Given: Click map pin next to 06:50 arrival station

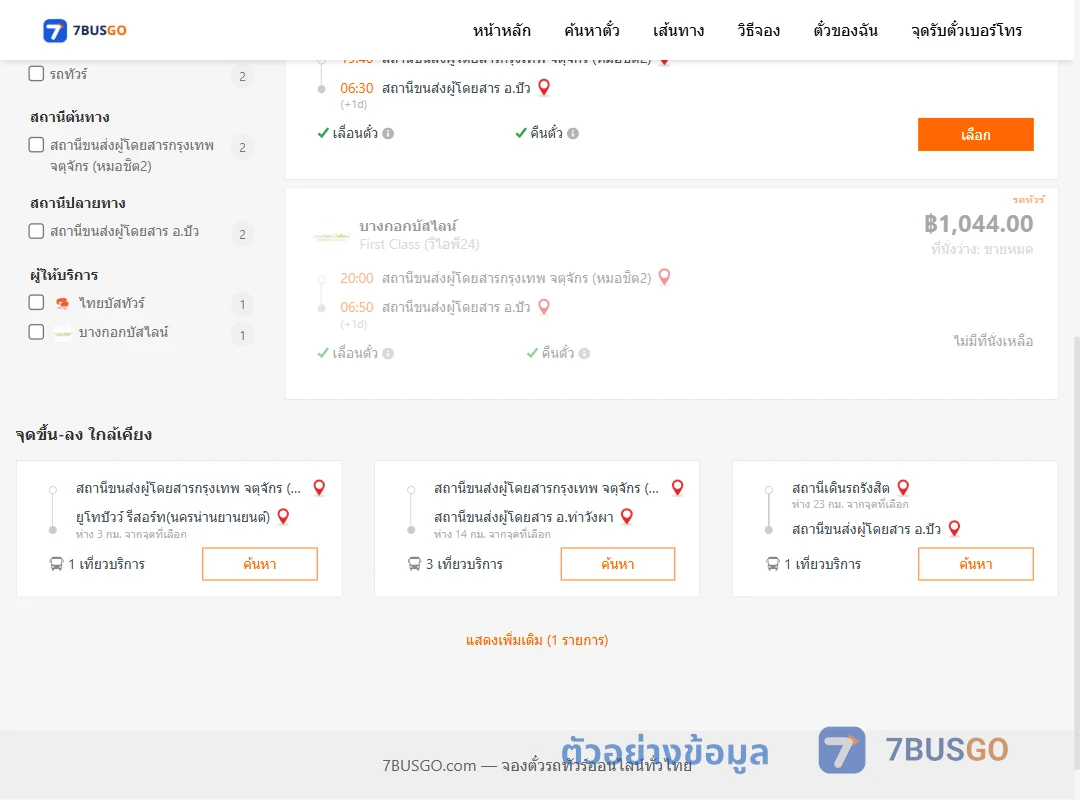Looking at the screenshot, I should pos(543,307).
